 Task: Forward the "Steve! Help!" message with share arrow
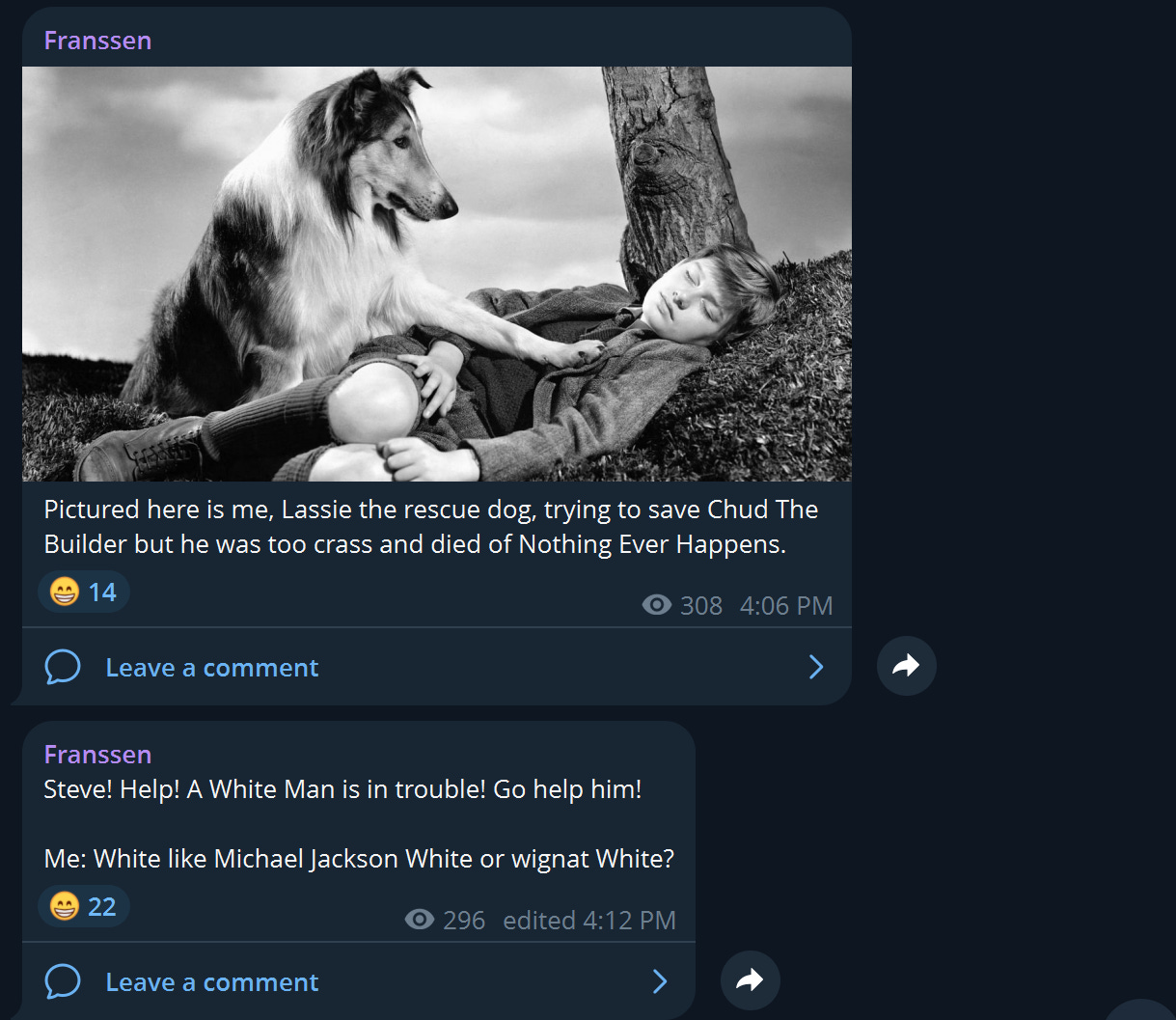[751, 980]
